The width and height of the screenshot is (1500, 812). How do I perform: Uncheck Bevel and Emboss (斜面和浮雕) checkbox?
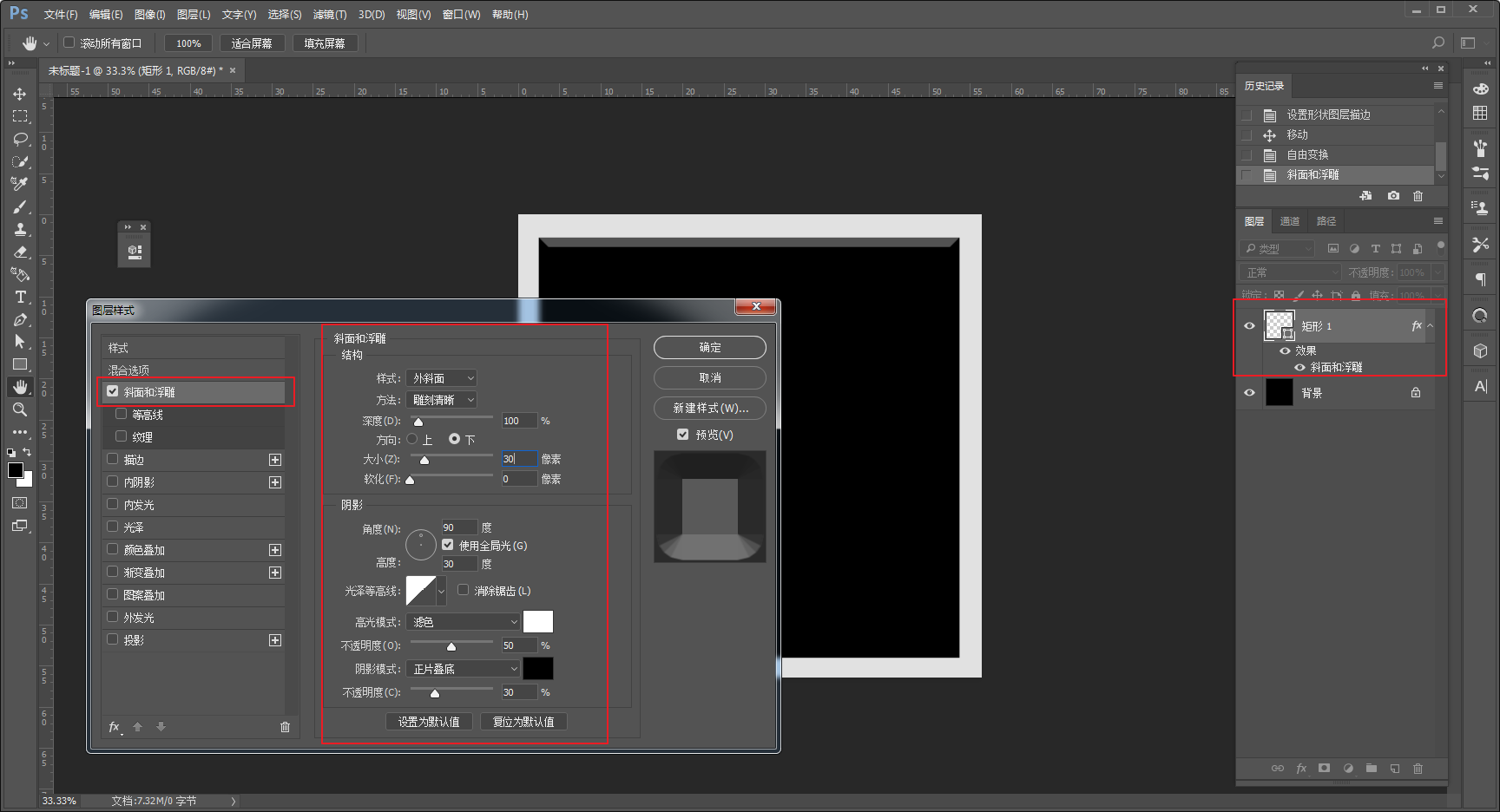113,391
